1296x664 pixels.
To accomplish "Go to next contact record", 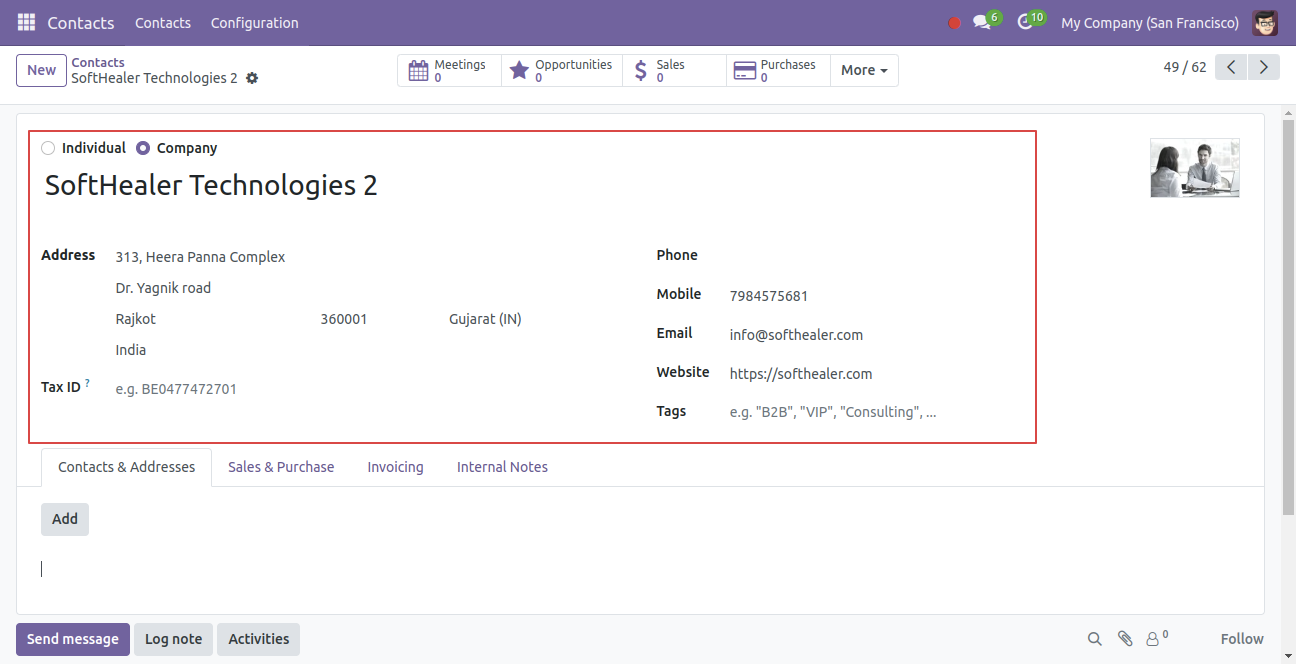I will tap(1264, 67).
